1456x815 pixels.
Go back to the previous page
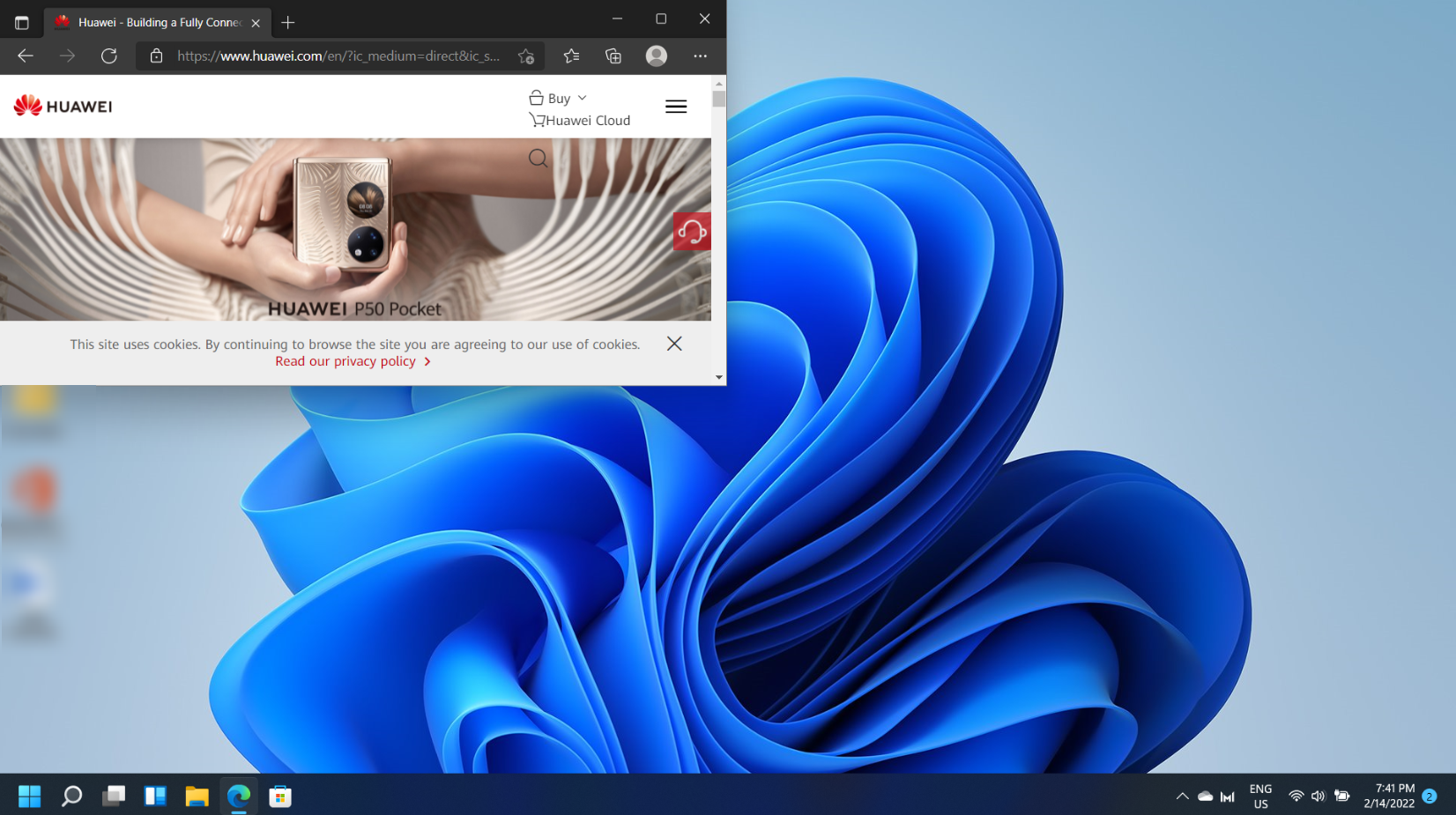[26, 56]
